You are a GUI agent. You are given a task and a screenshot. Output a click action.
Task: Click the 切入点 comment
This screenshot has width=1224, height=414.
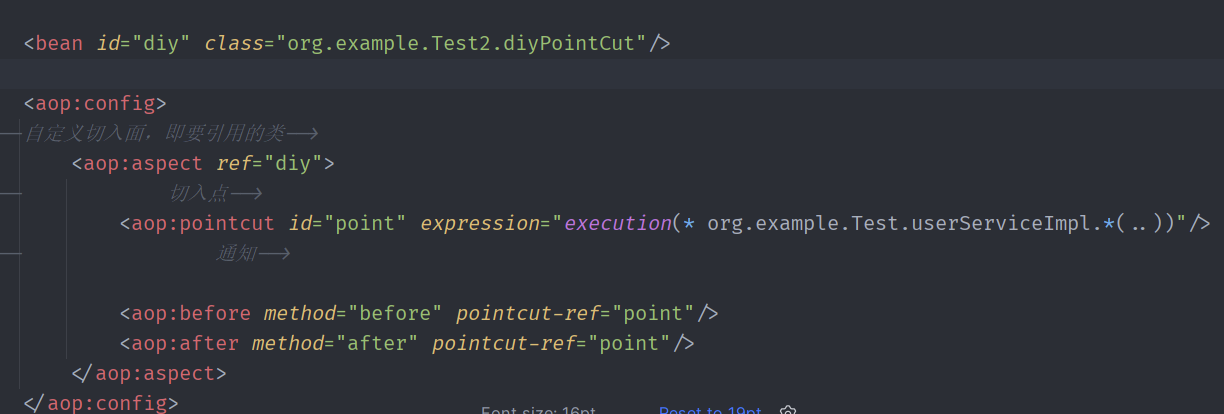[198, 193]
